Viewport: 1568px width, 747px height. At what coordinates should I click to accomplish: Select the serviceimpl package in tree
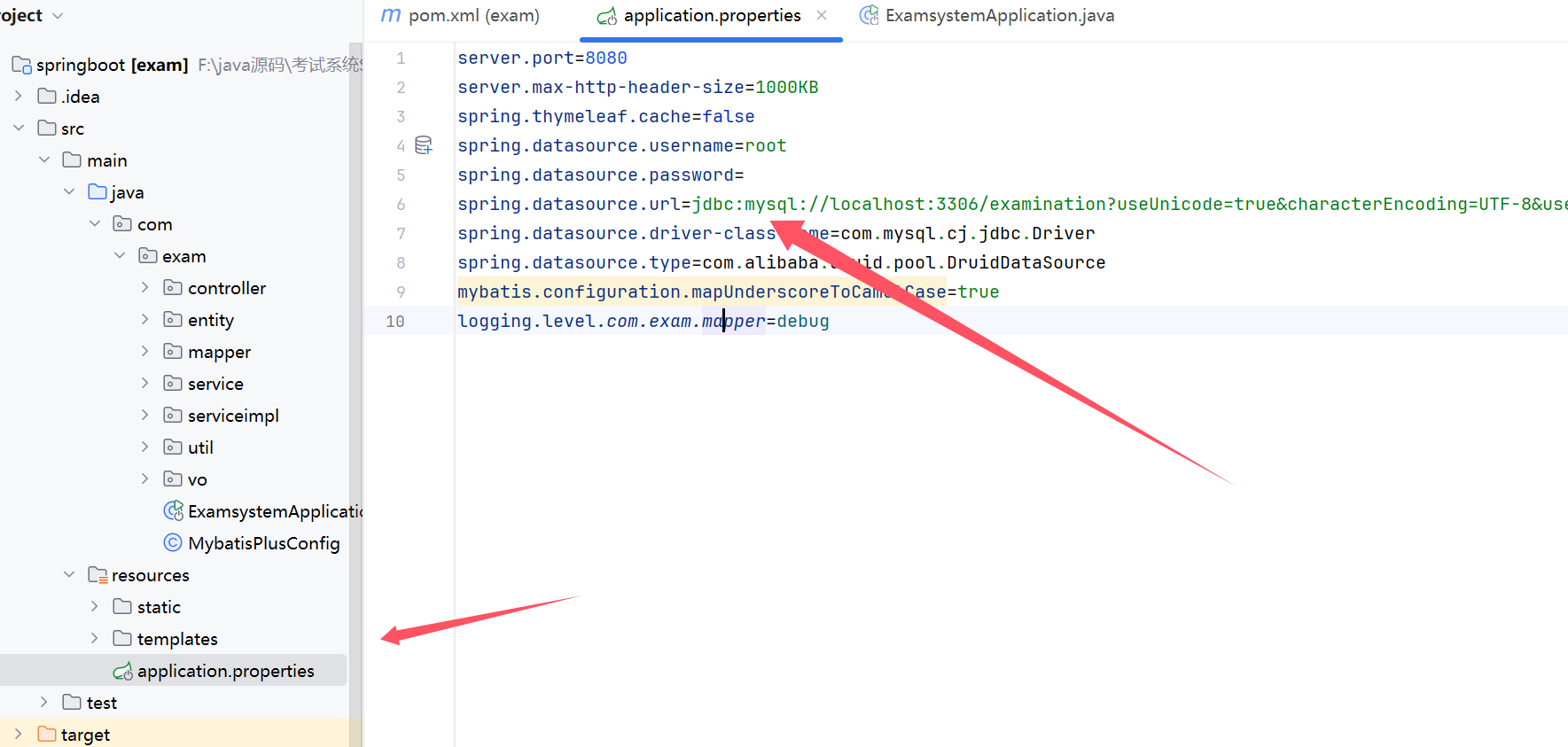(232, 416)
